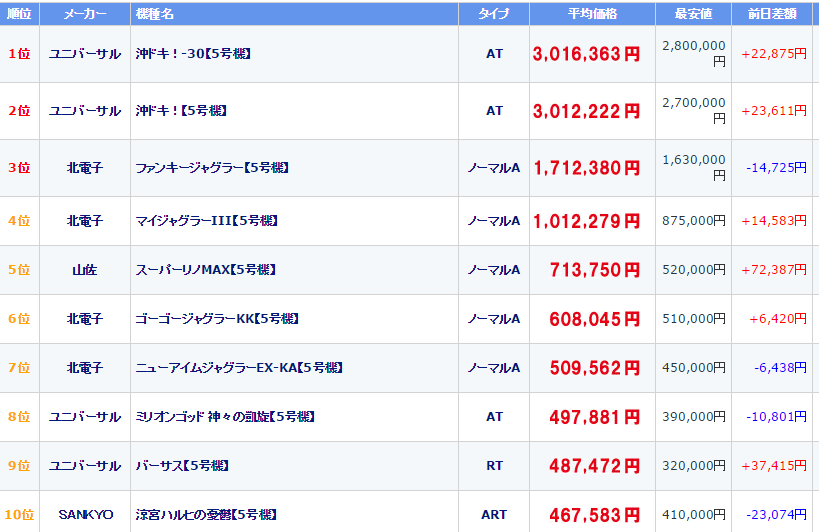Click day difference +72,387円
This screenshot has height=532, width=819.
click(774, 270)
